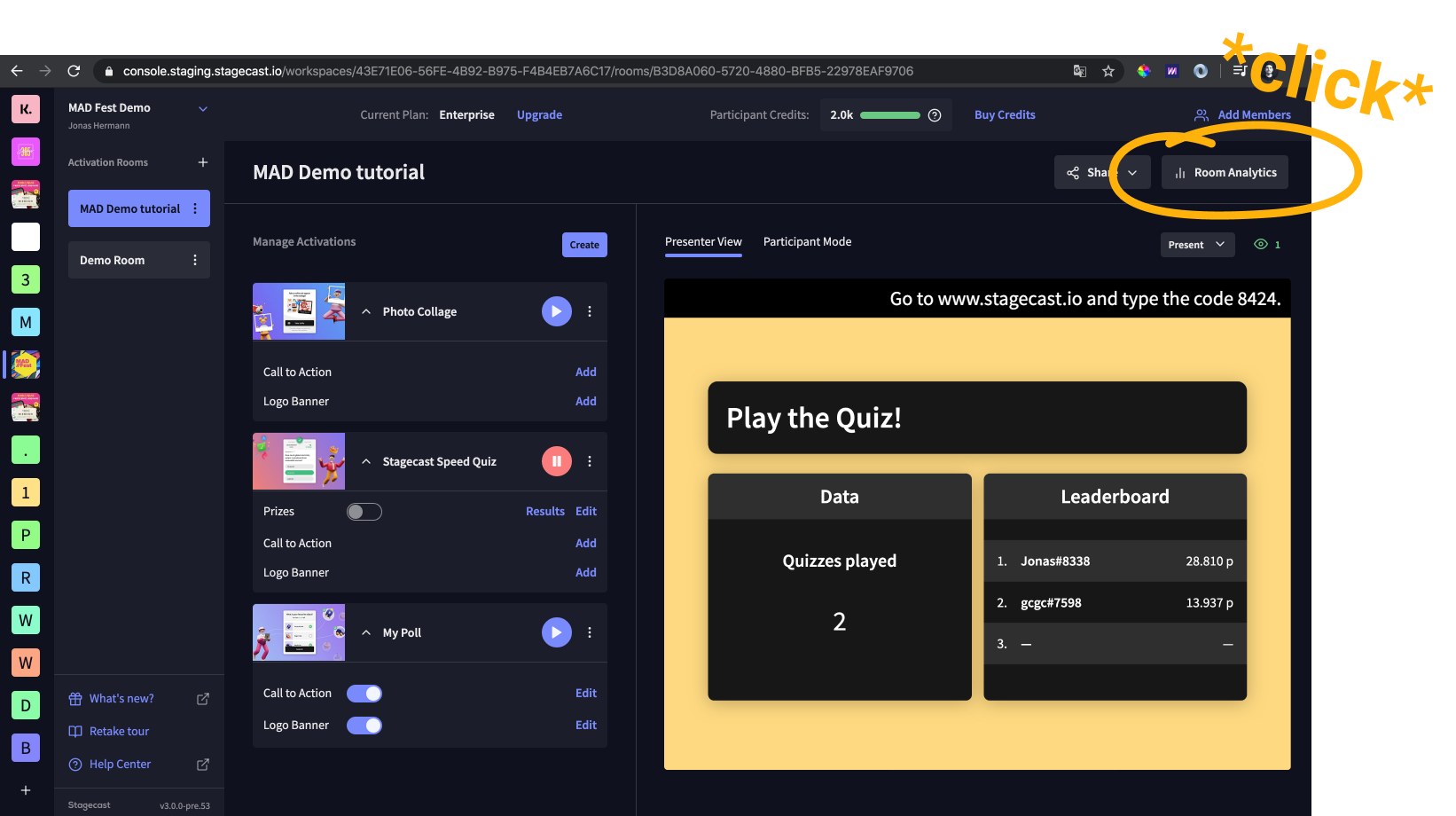Select the MAD Demo tutorial room
1456x816 pixels.
click(129, 208)
